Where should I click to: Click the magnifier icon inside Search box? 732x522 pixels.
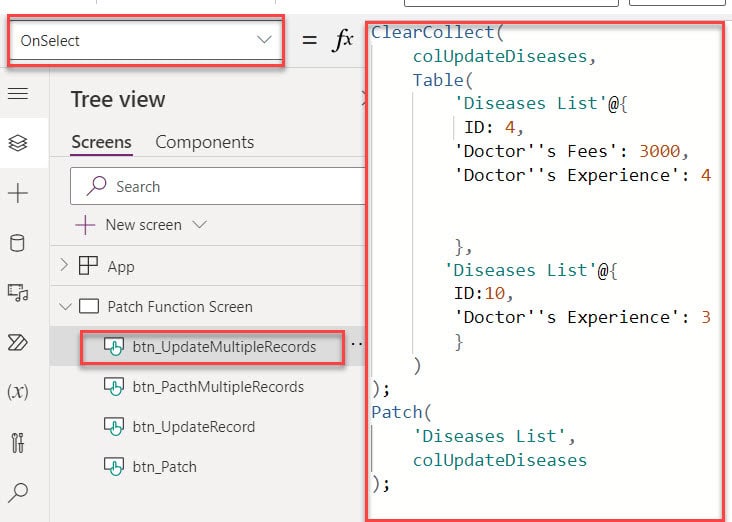tap(96, 186)
